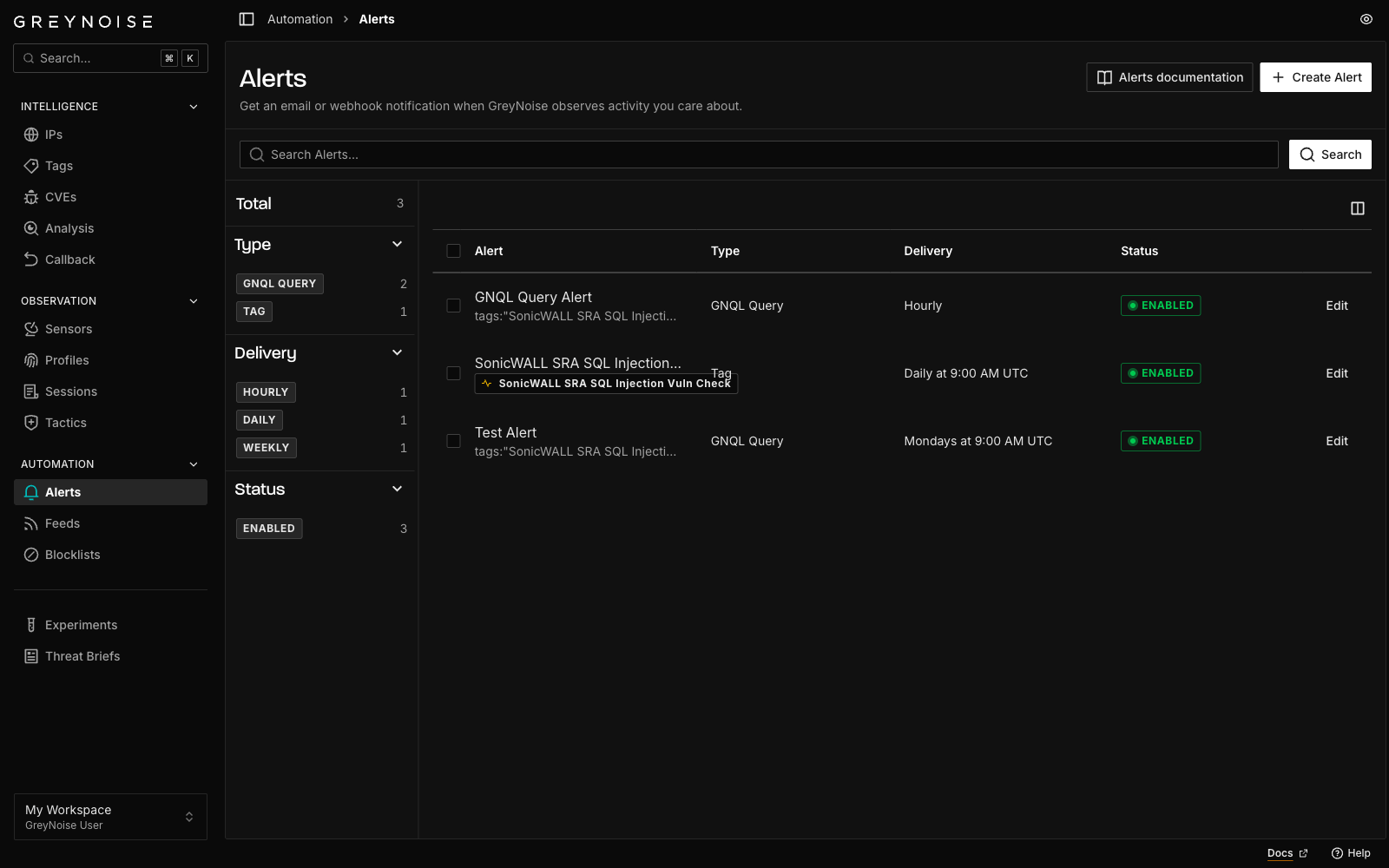Open Sessions icon in sidebar
Screen dimensions: 1389x868
point(31,391)
